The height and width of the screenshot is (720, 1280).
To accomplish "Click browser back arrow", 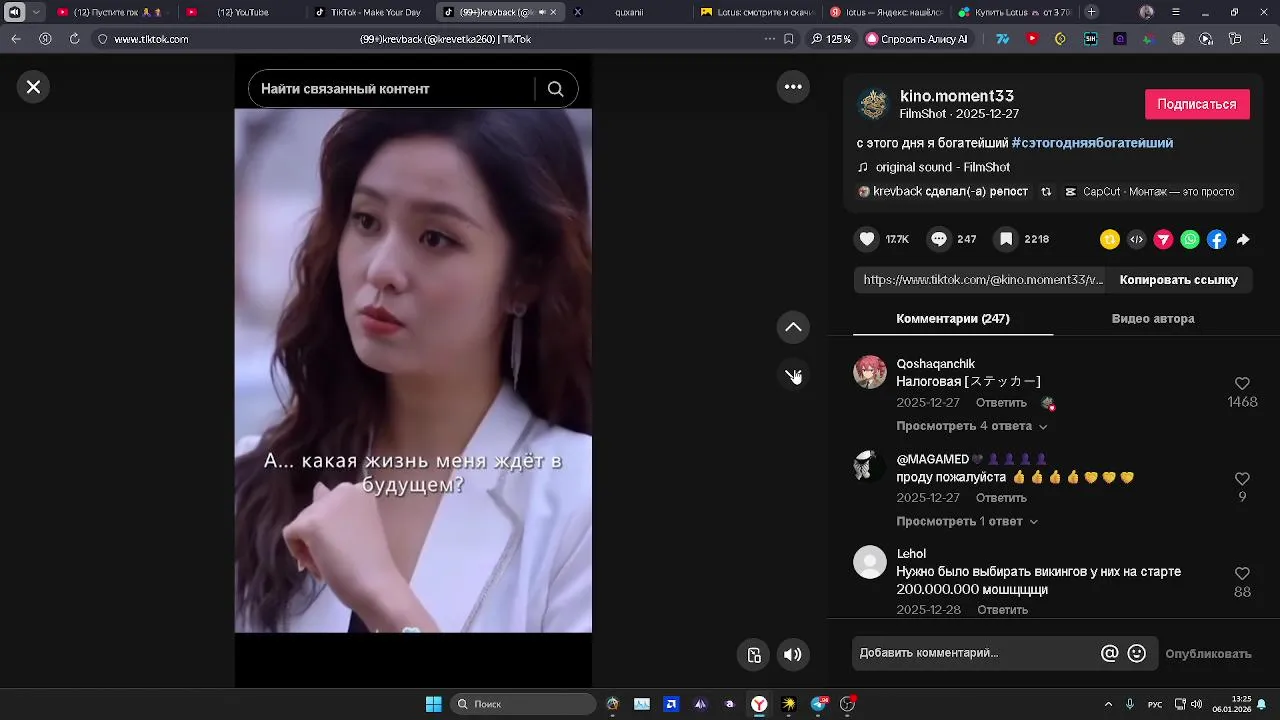I will (x=16, y=39).
